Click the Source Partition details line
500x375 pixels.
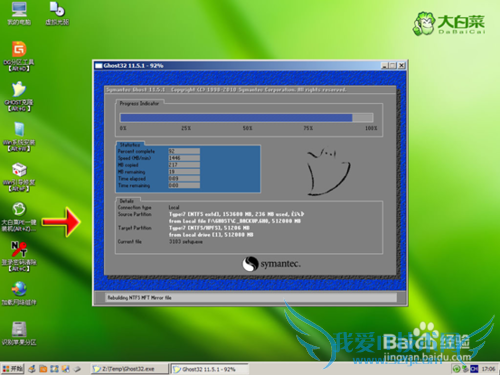point(236,217)
